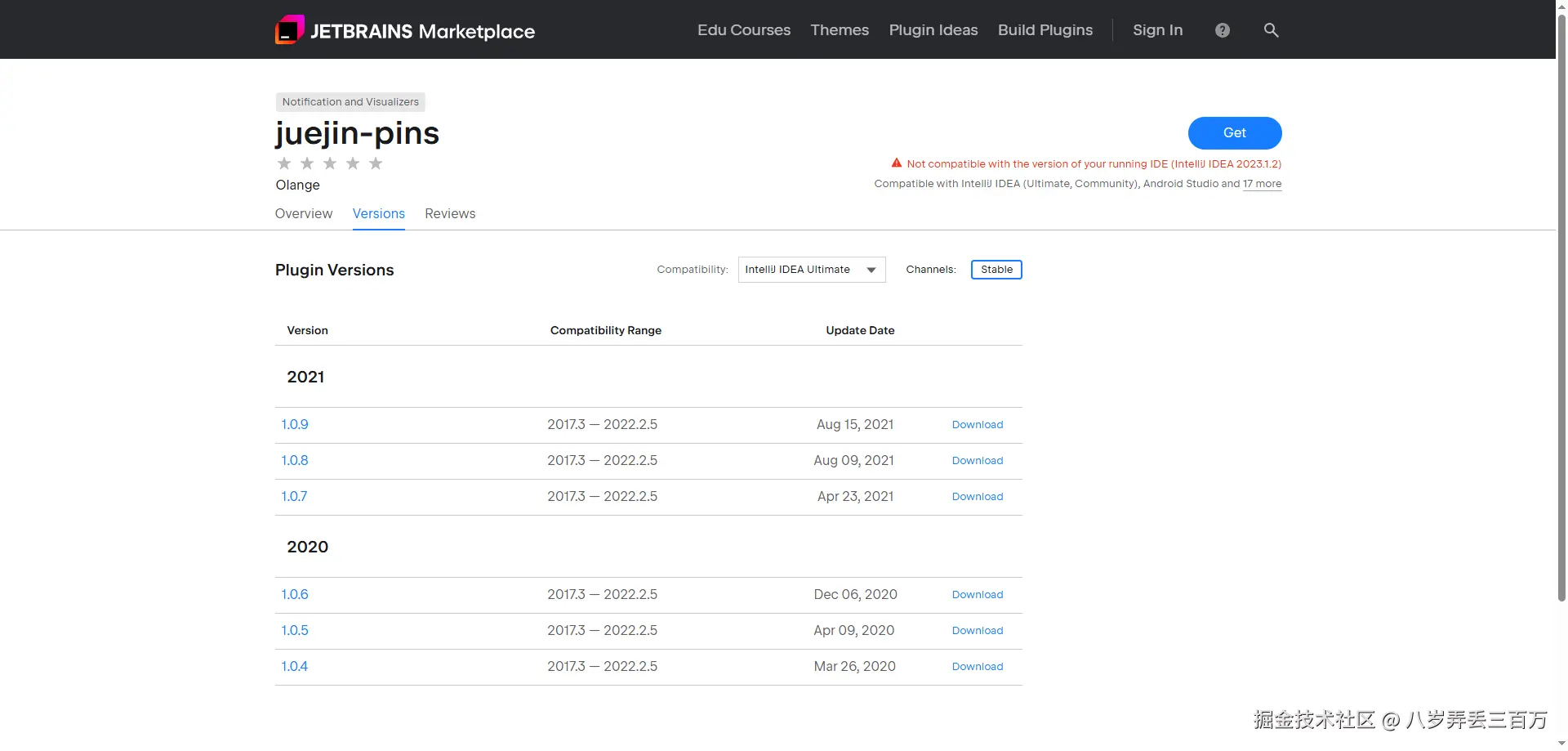Expand the '17 more' compatible products link
This screenshot has width=1568, height=751.
(1262, 184)
